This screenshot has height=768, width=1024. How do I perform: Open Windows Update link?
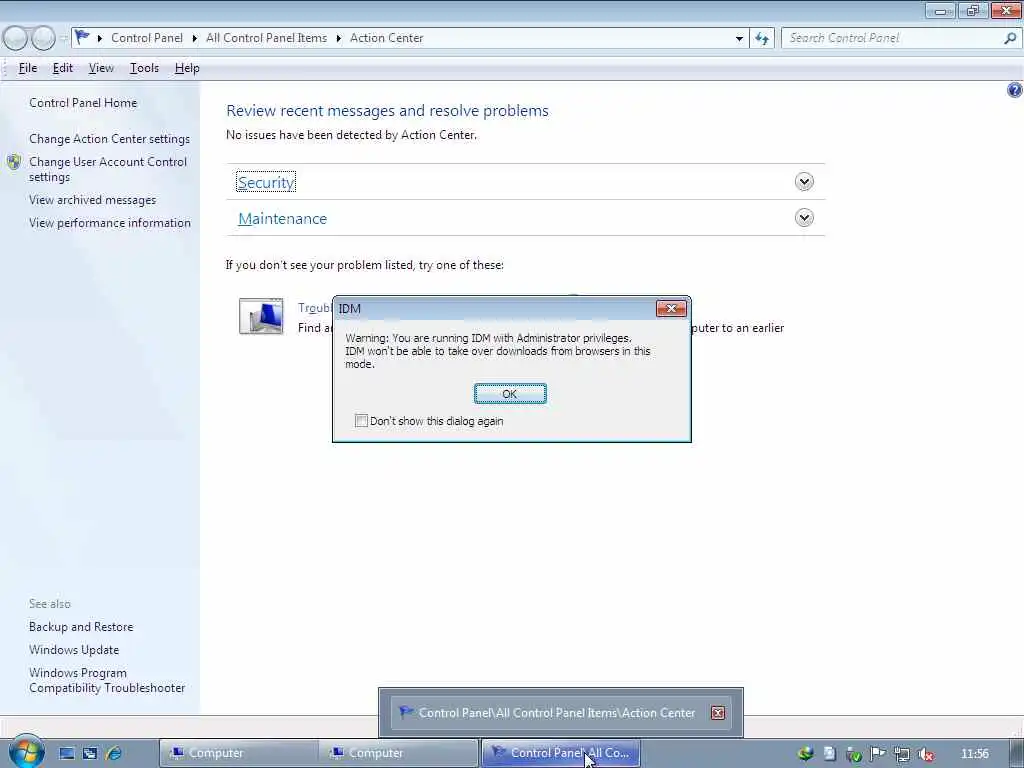pos(74,650)
